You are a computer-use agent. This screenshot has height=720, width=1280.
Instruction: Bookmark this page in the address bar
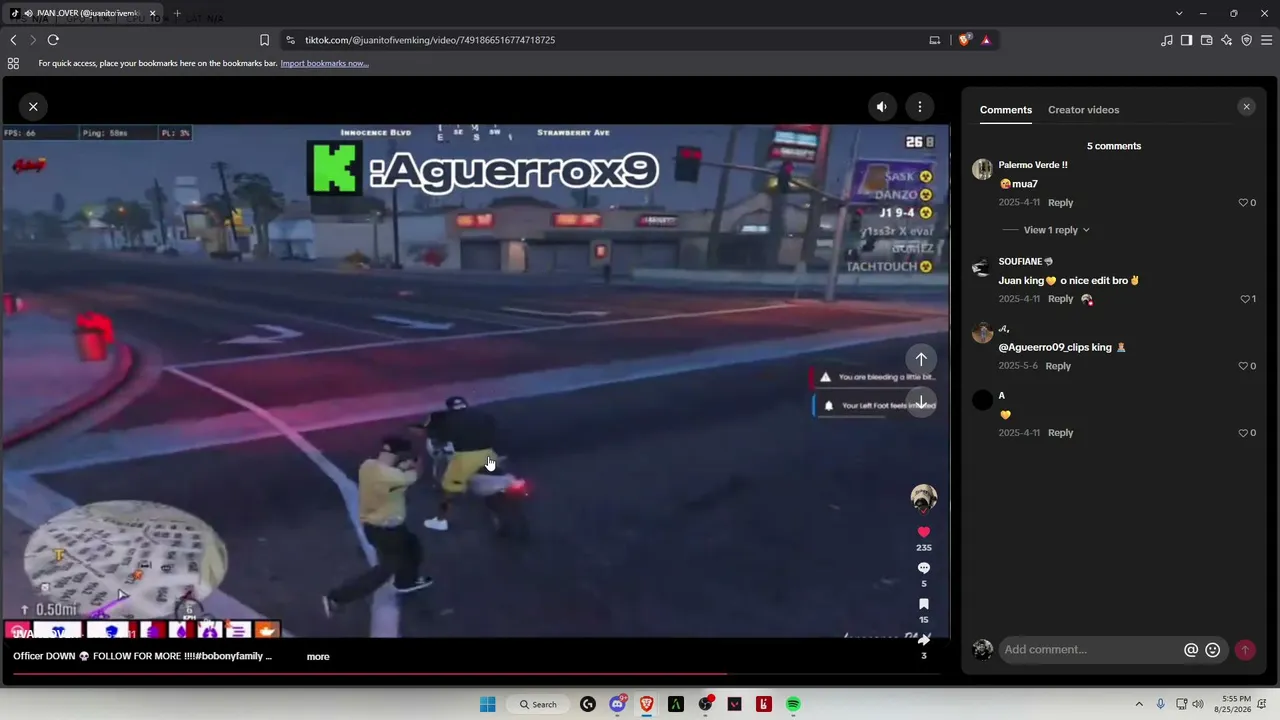pos(264,40)
